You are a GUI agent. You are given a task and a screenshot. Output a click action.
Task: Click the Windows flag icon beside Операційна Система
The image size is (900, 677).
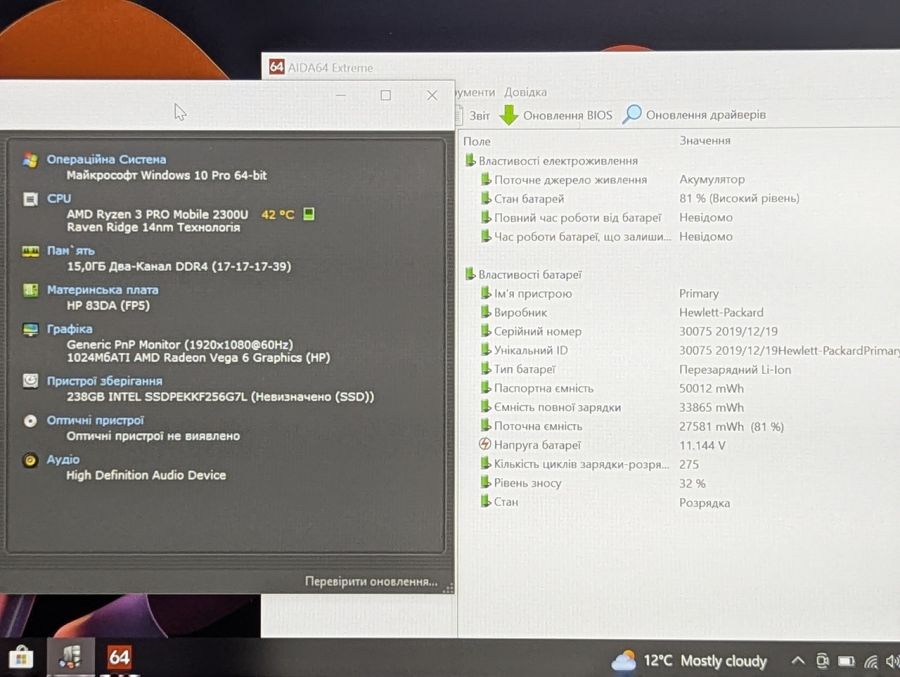(30, 160)
